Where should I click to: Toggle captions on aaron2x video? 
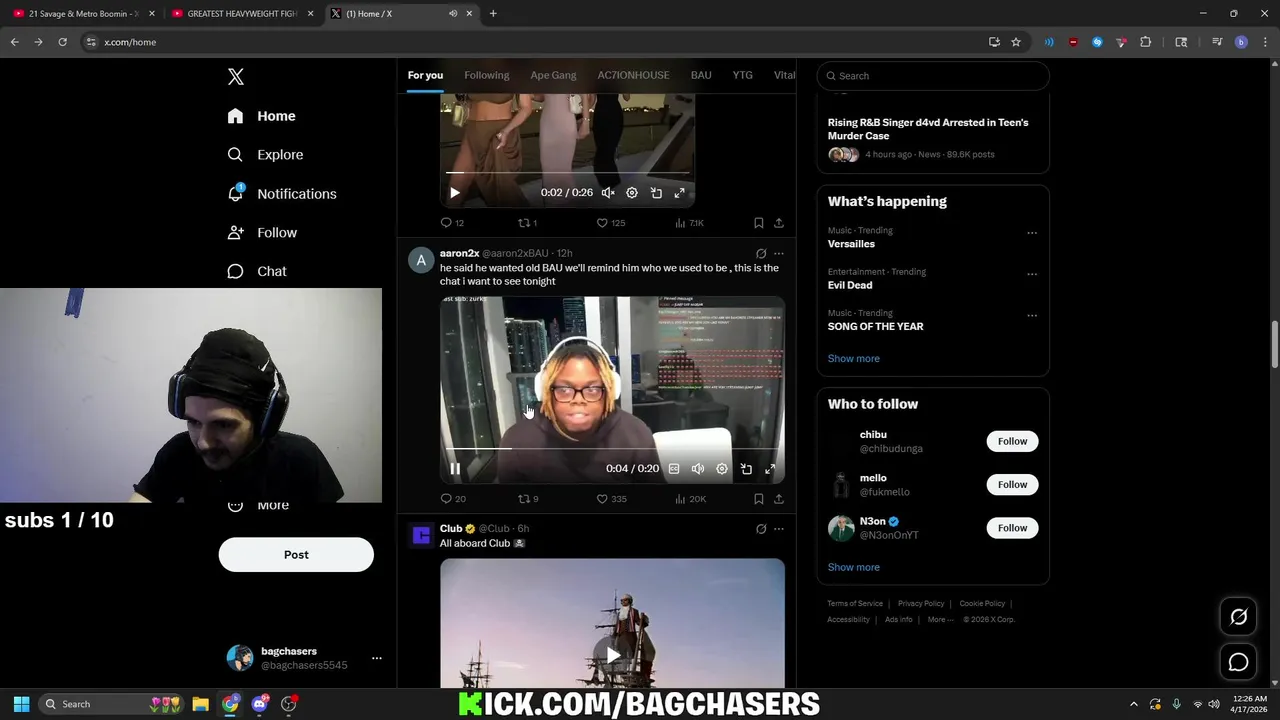coord(674,469)
